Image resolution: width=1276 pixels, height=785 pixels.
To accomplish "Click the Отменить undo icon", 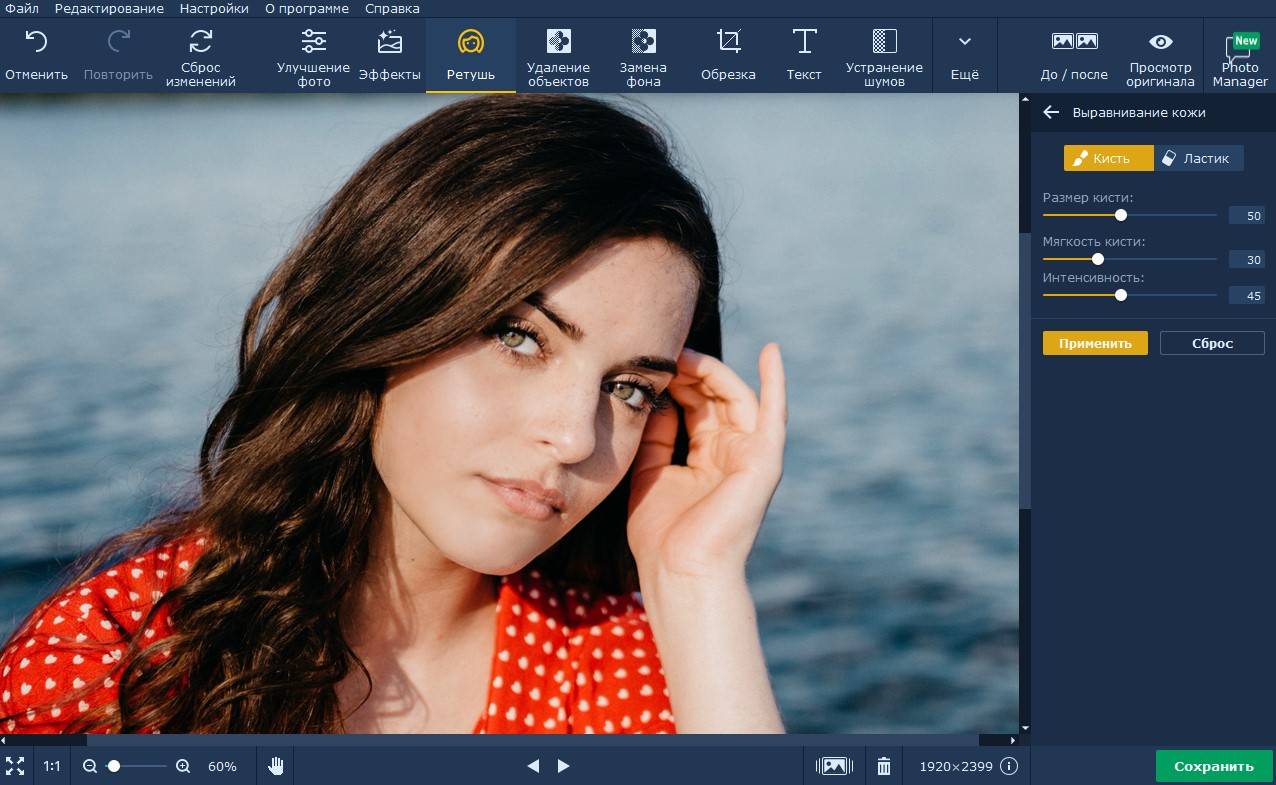I will [x=36, y=42].
